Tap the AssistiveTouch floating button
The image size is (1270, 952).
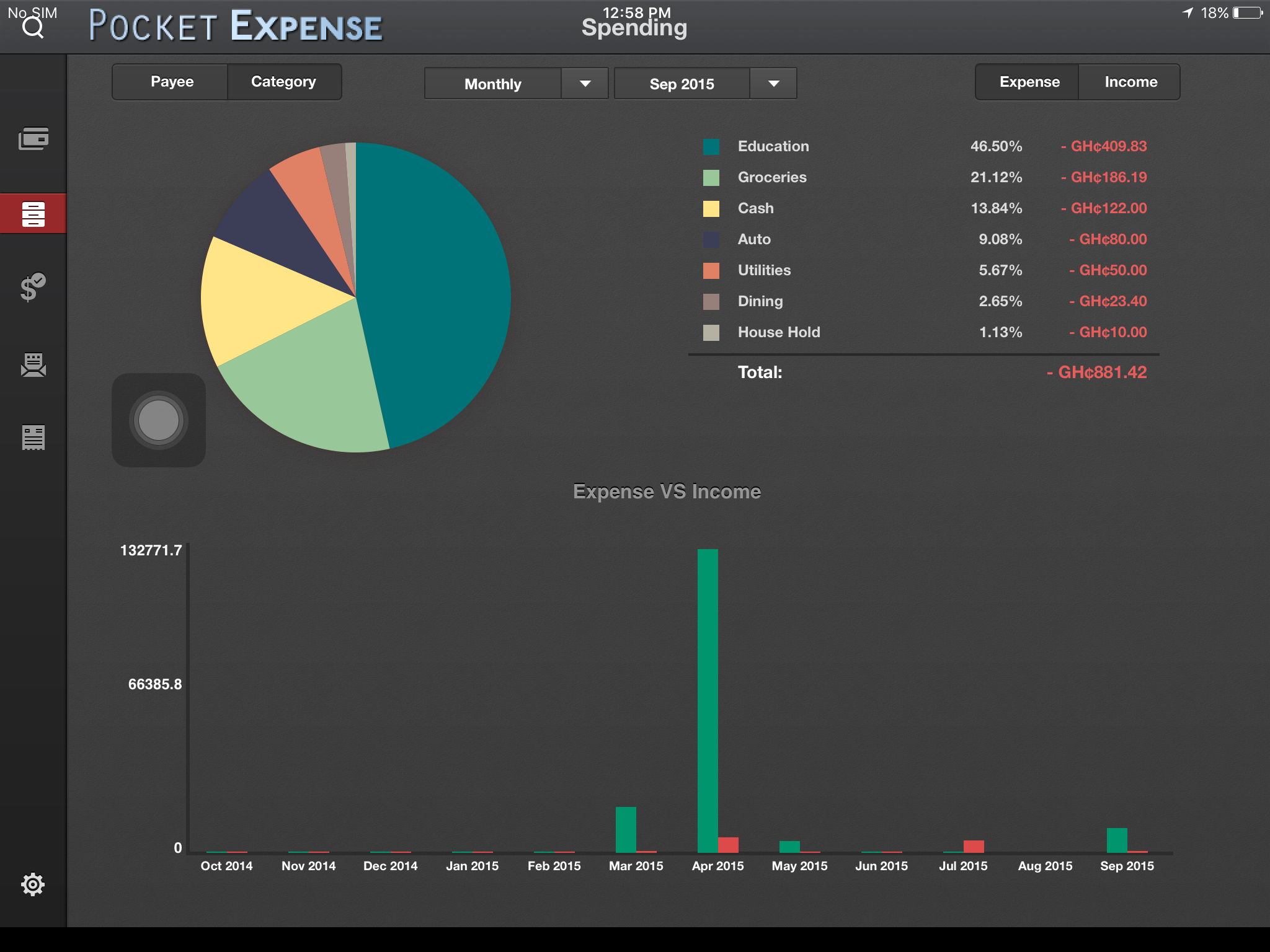pyautogui.click(x=159, y=420)
